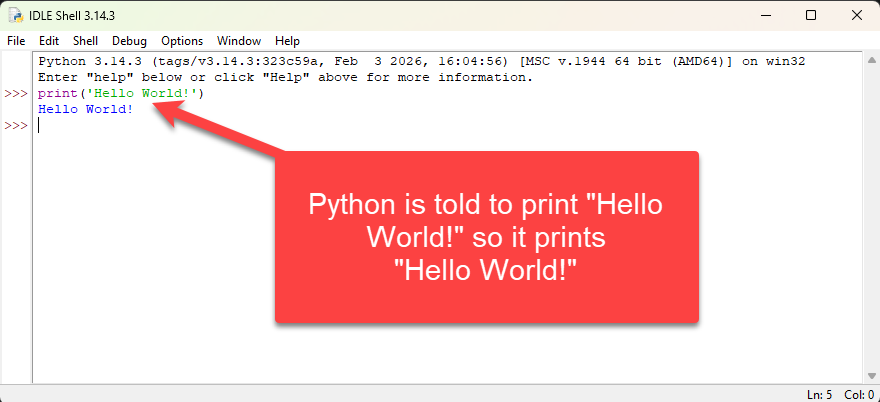Click the blue Hello World! output line
This screenshot has width=880, height=402.
[85, 109]
